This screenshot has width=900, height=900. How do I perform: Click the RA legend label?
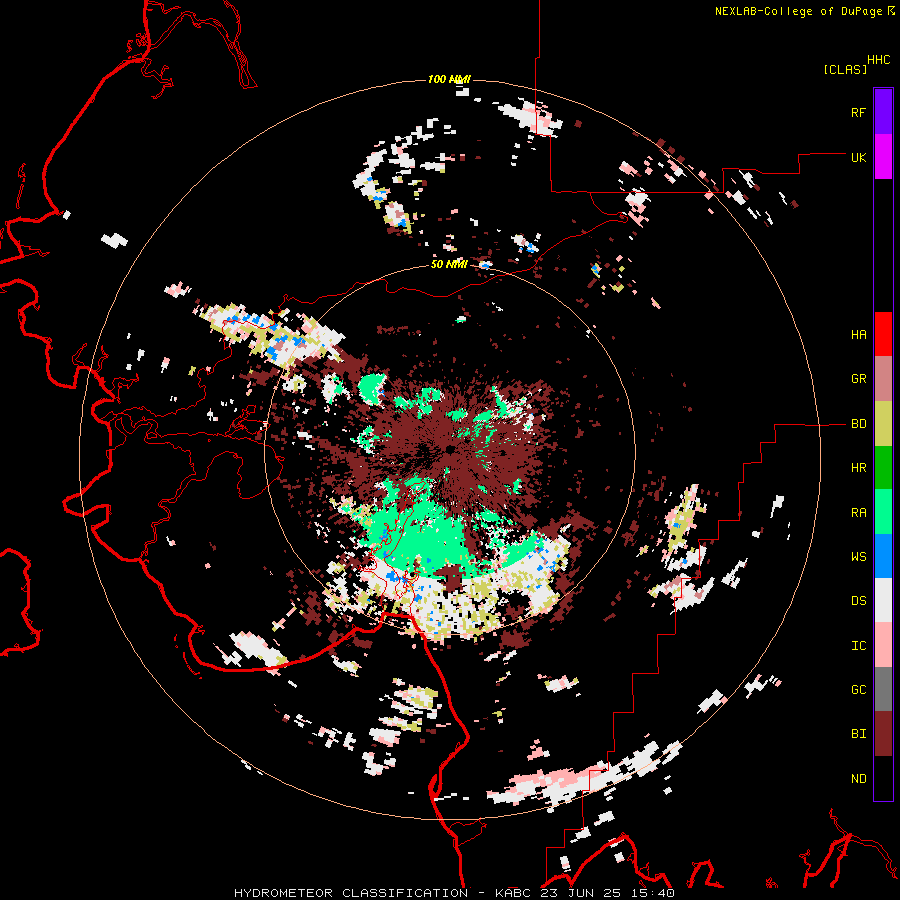coord(858,513)
